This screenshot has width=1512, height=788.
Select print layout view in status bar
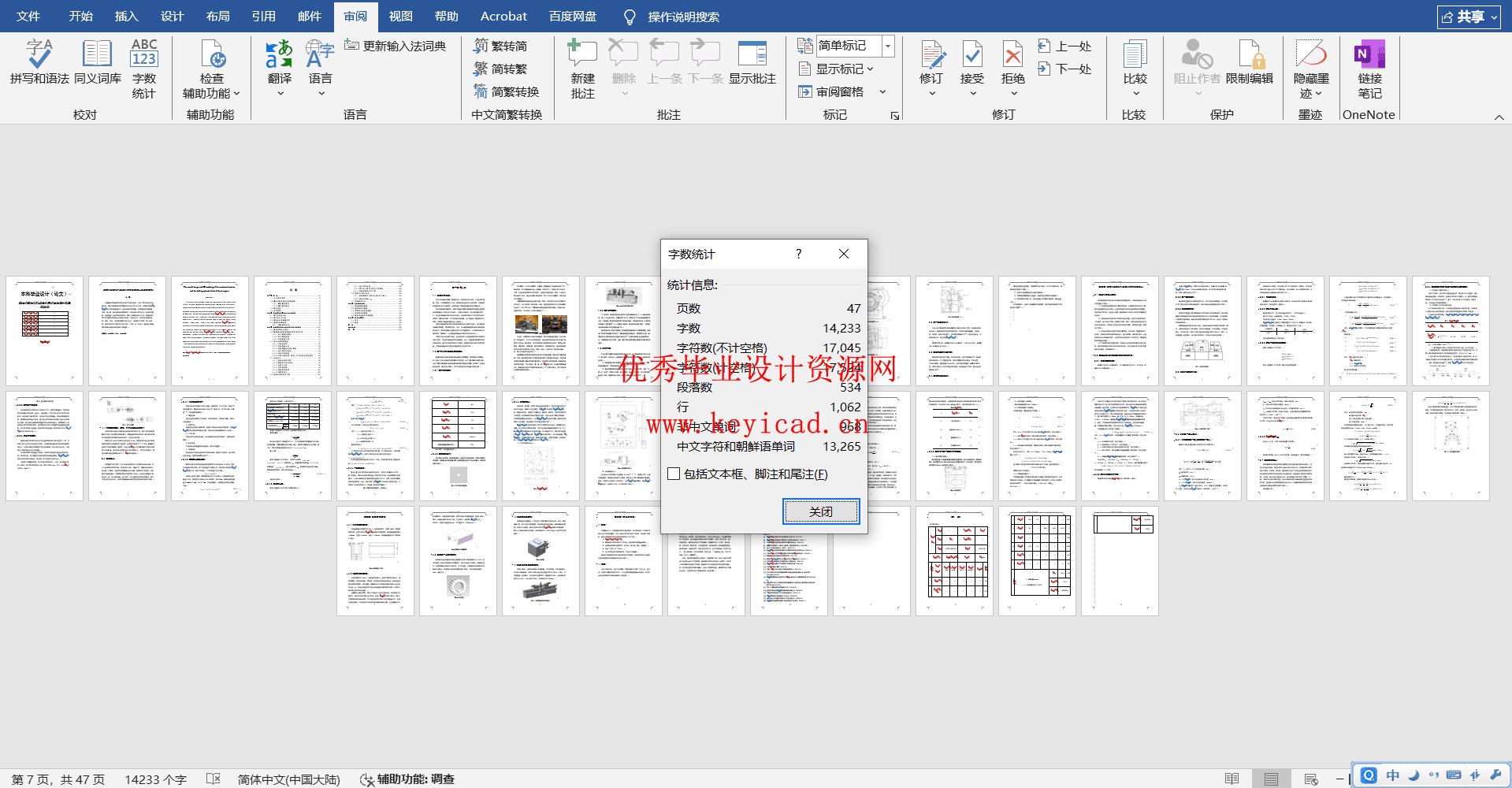pos(1271,779)
